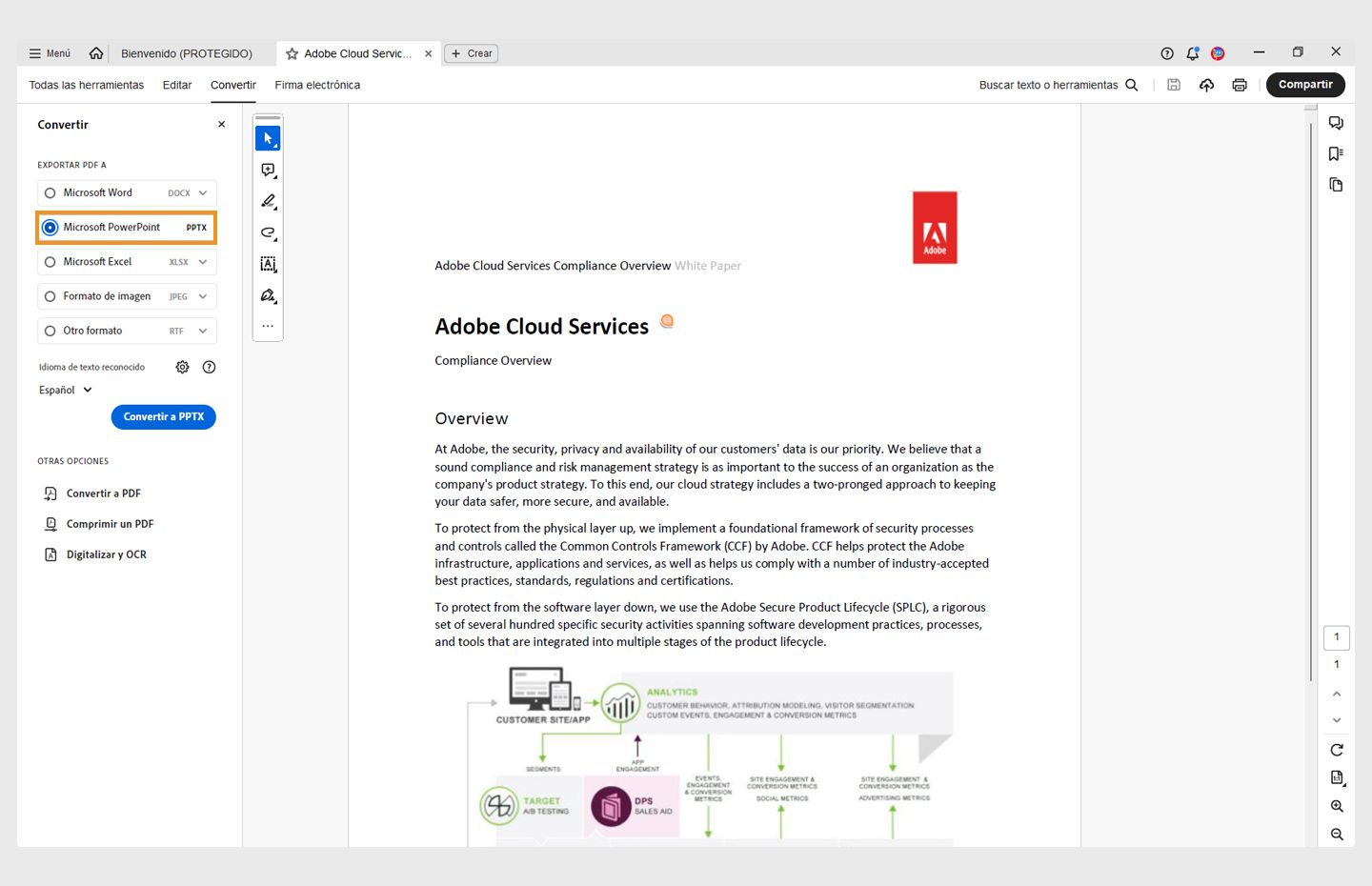This screenshot has height=886, width=1372.
Task: Open the Microsoft Excel XLSX format dropdown
Action: 201,261
